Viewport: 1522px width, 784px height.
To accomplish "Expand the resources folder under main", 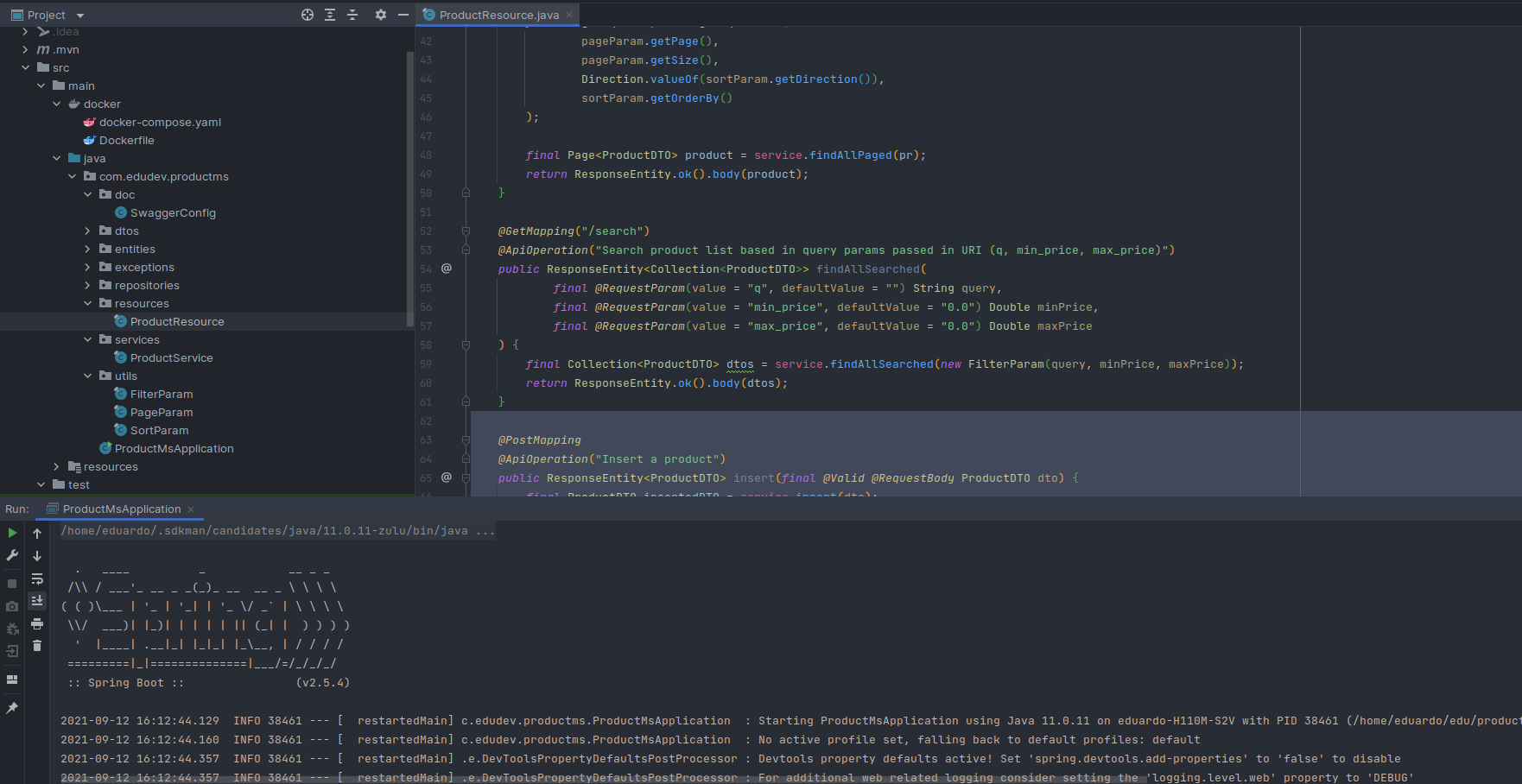I will (x=56, y=466).
